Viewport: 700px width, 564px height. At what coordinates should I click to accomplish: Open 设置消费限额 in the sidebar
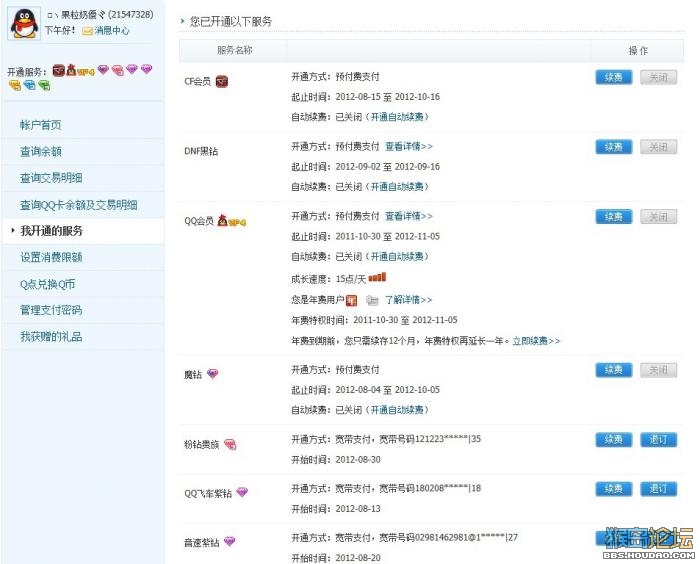coord(51,257)
